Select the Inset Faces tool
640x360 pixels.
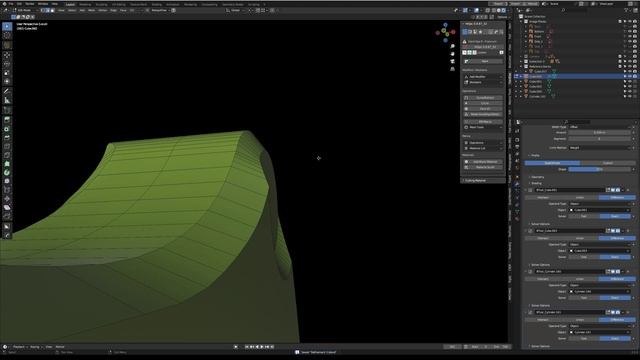[7, 129]
